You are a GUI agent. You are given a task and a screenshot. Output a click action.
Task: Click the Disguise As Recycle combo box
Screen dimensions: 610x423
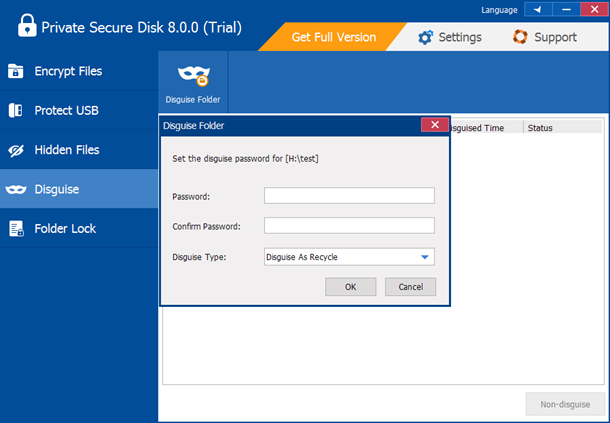click(x=340, y=257)
